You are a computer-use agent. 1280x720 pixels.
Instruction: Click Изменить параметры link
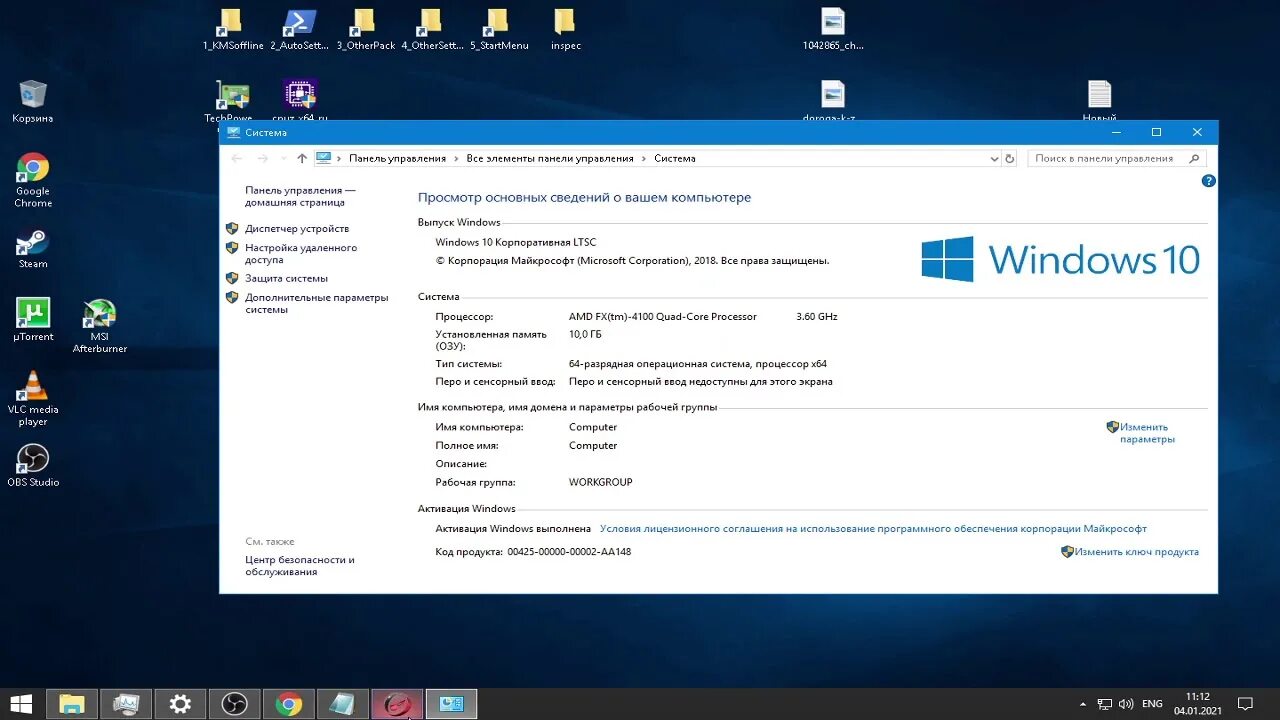[1146, 433]
